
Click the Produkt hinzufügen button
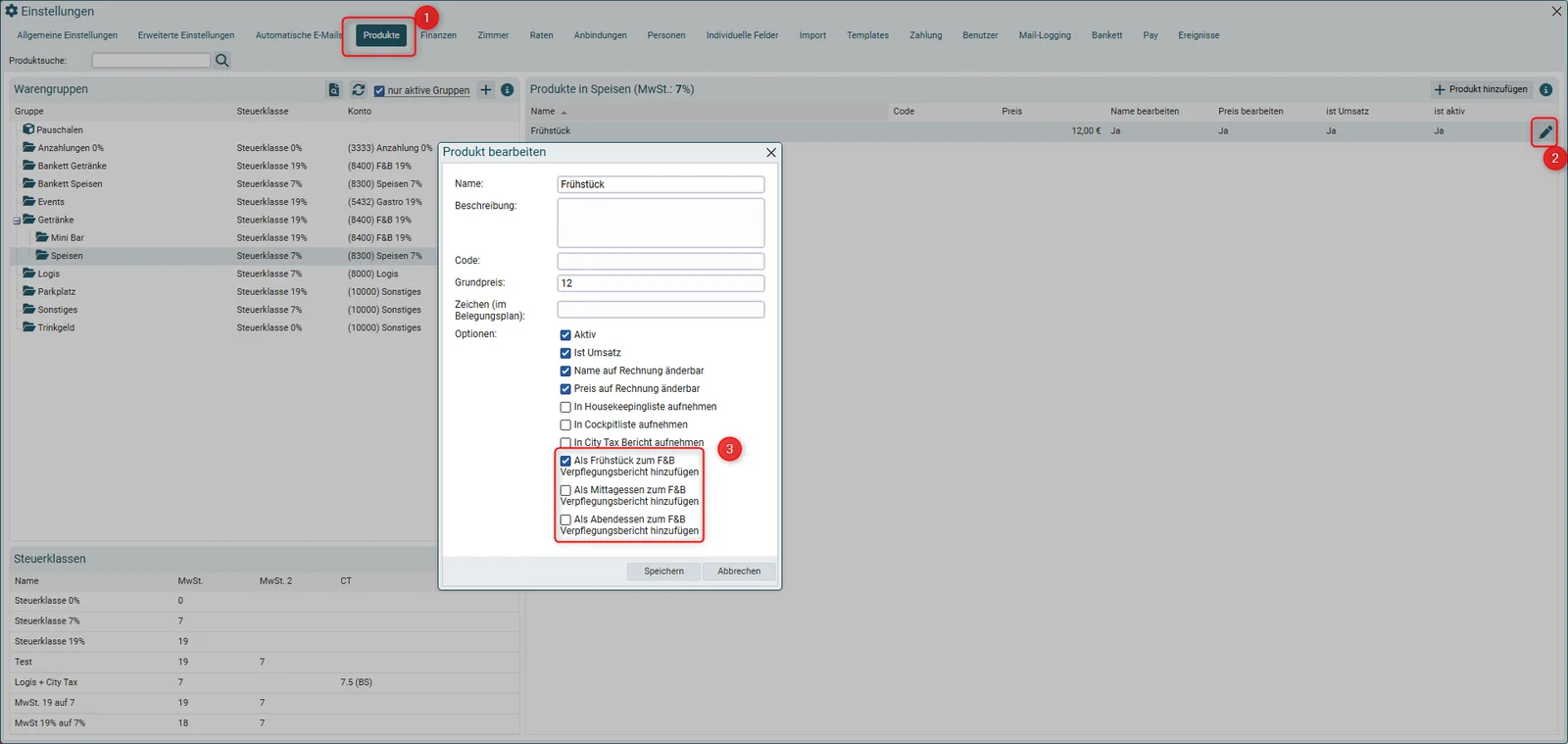pos(1481,89)
